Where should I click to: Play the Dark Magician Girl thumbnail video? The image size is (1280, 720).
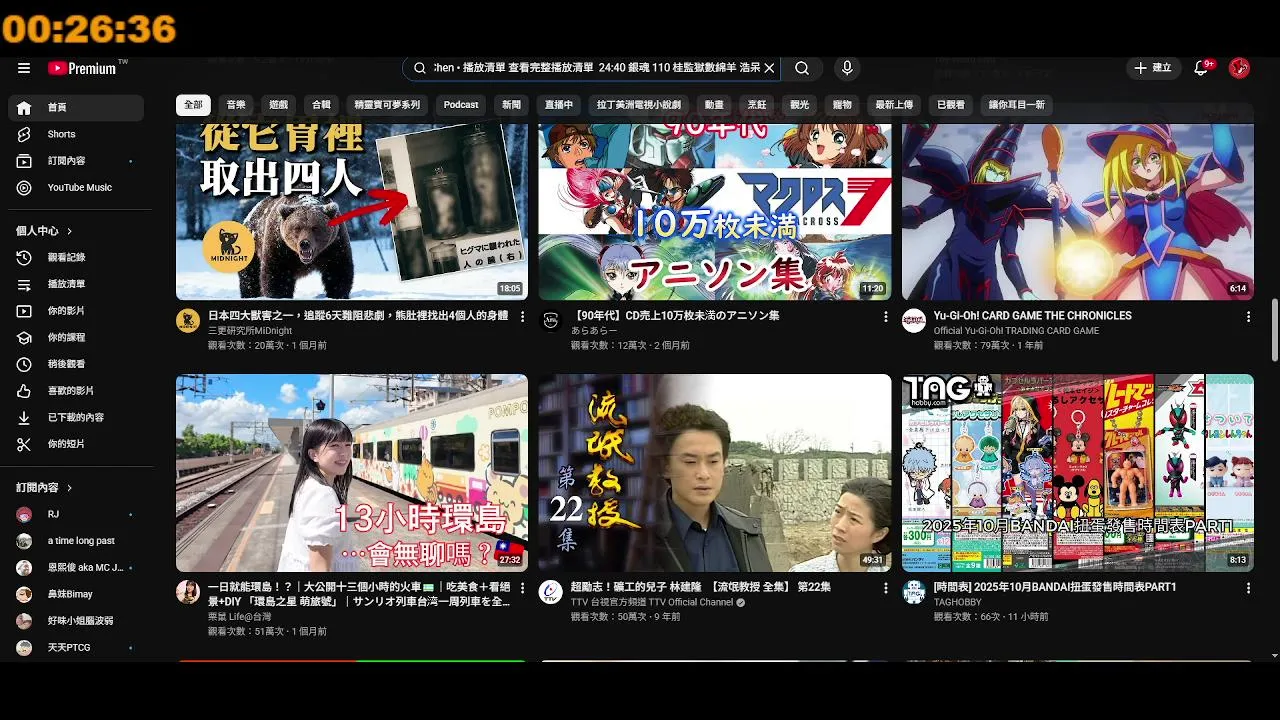(x=1078, y=212)
